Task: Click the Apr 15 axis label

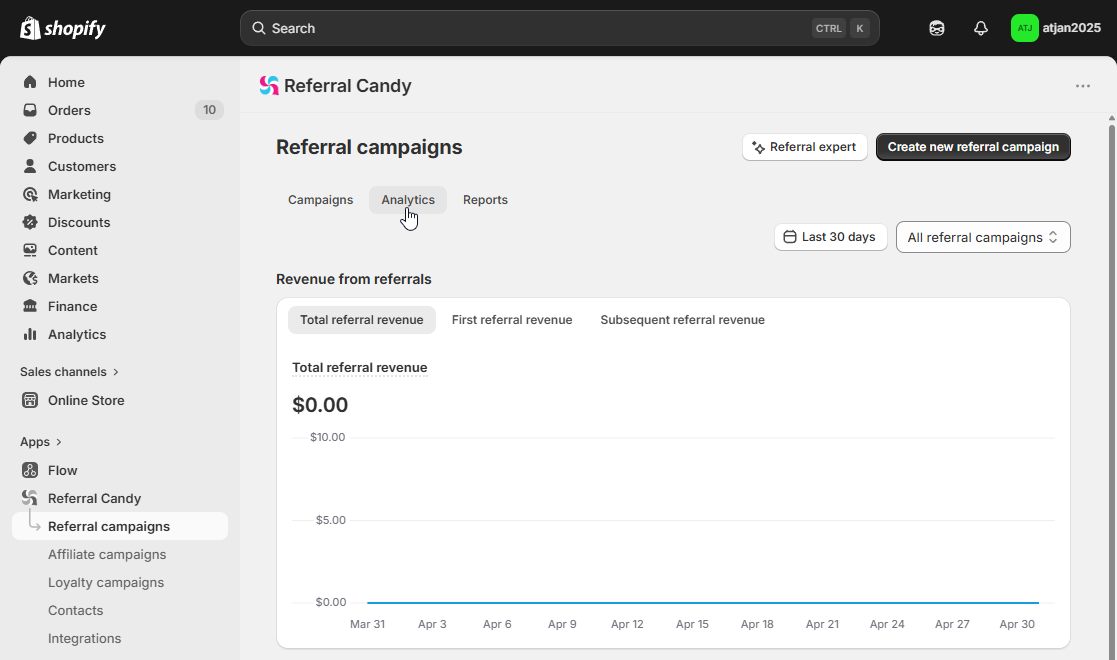Action: (692, 624)
